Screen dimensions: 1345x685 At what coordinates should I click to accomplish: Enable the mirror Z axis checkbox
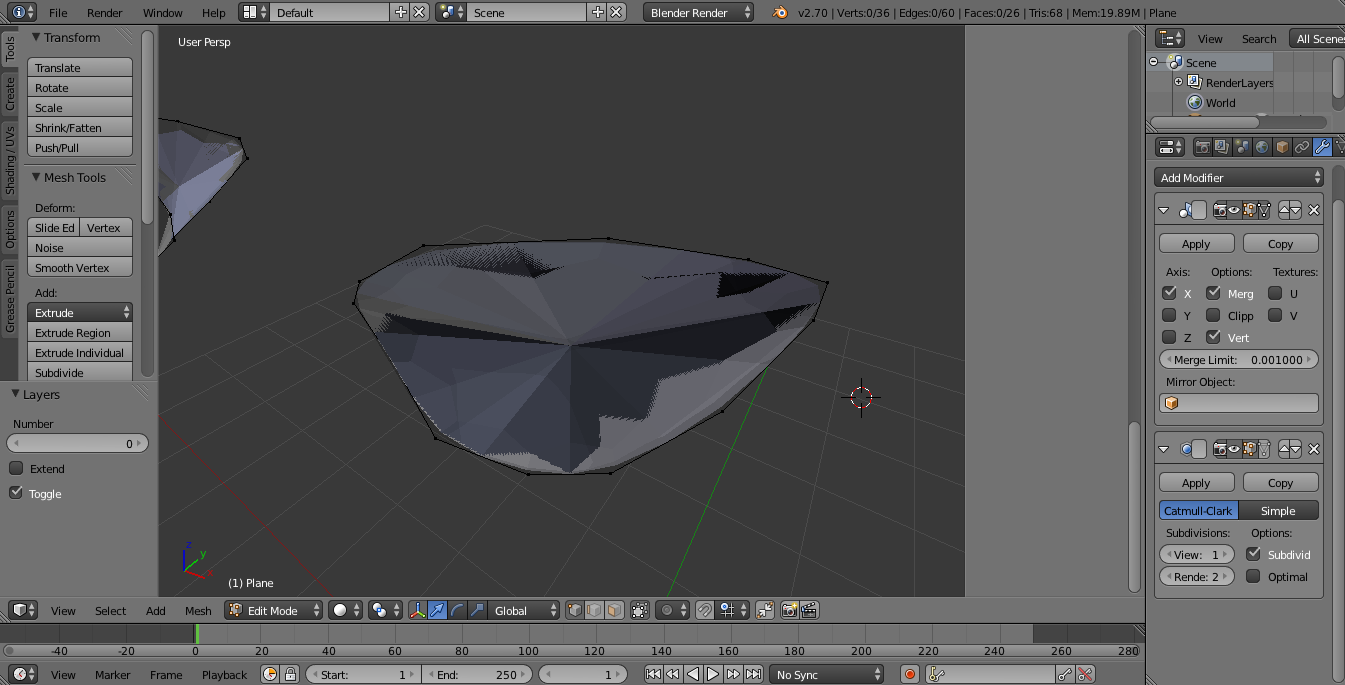[1169, 337]
